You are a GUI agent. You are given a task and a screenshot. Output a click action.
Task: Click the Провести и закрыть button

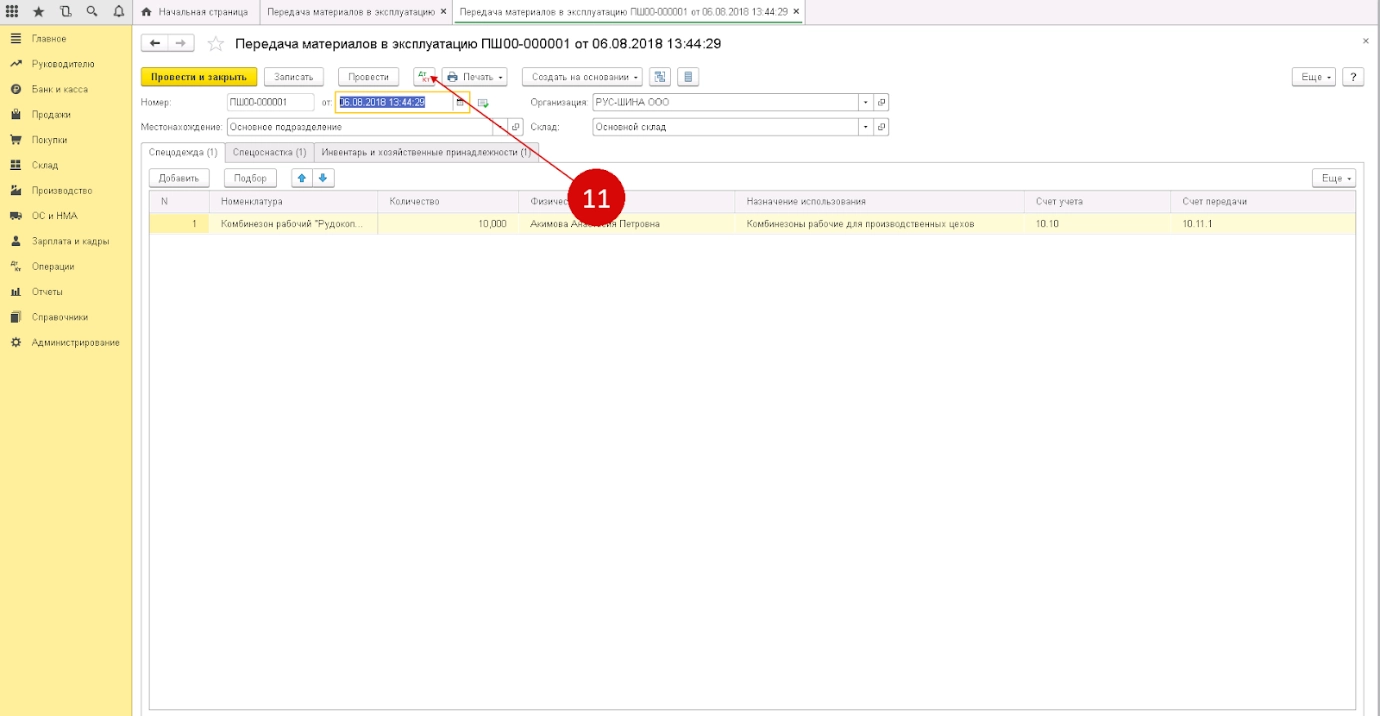(x=199, y=77)
